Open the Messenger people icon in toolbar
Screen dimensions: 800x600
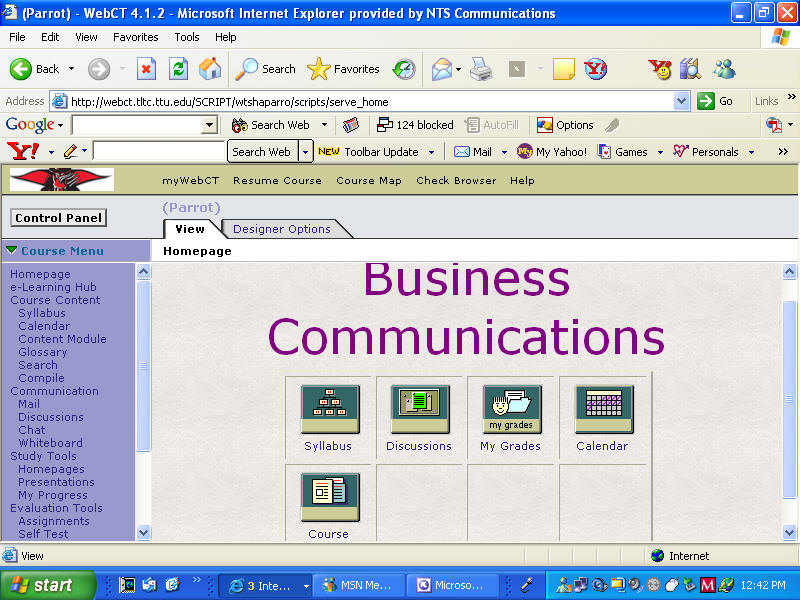(x=725, y=69)
